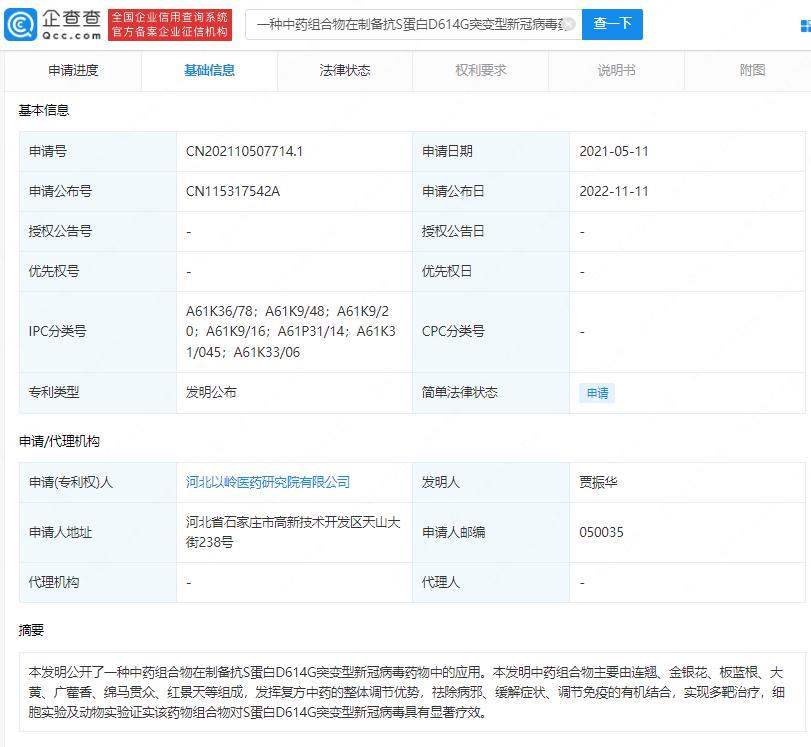Select application date 2021-05-11
This screenshot has width=811, height=747.
613,152
